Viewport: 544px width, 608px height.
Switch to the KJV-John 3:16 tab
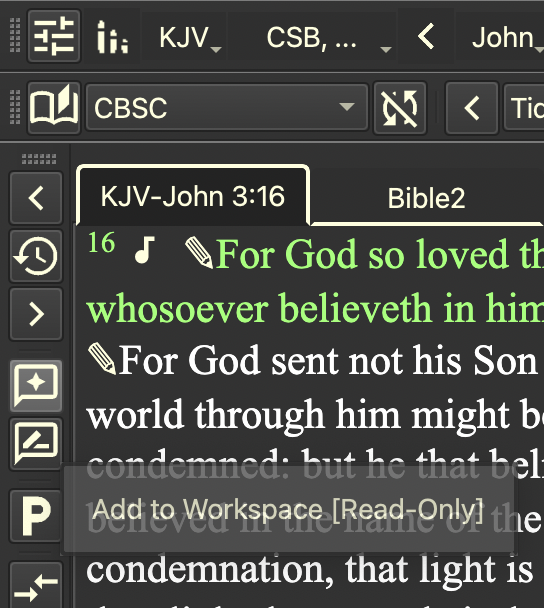click(193, 197)
